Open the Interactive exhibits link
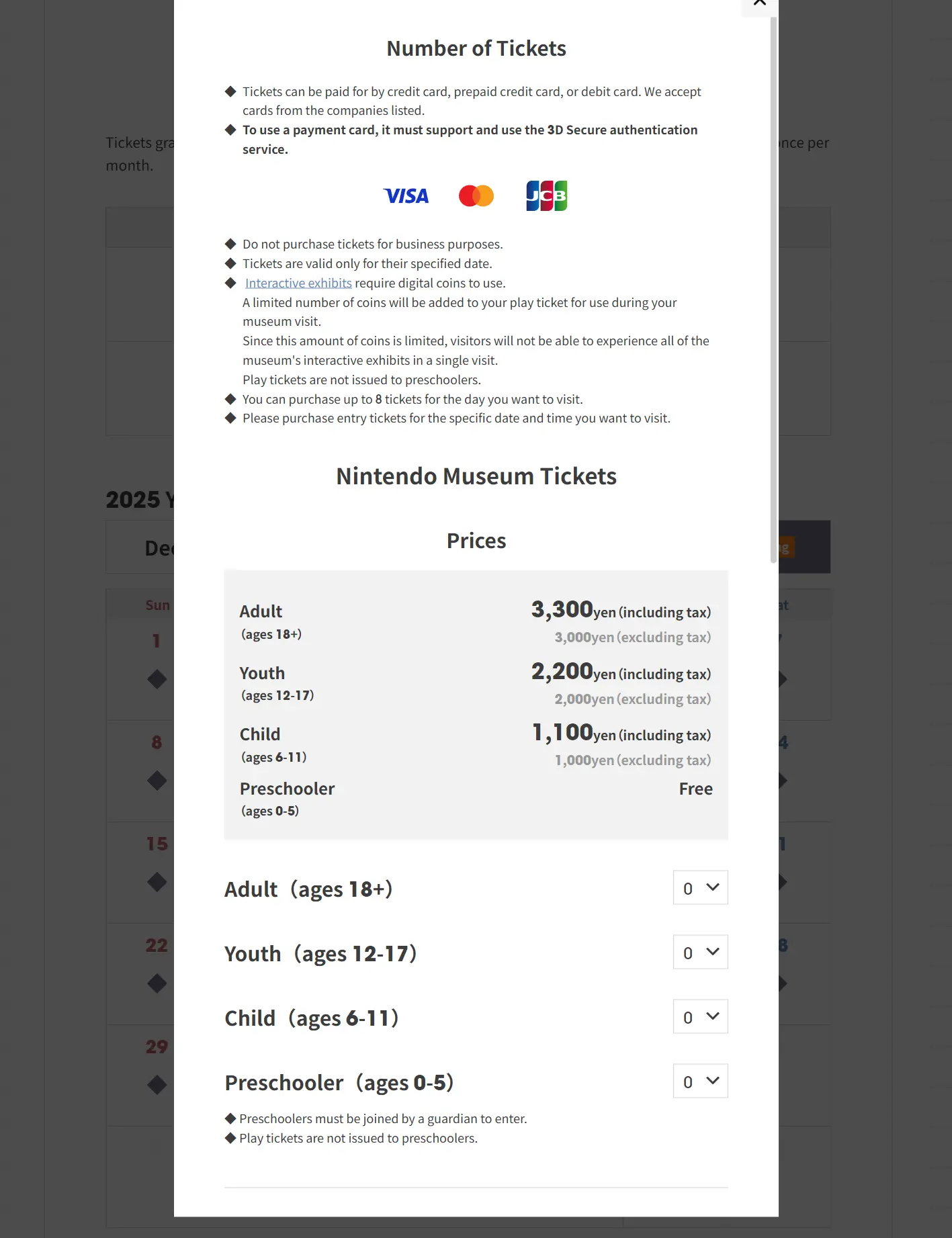 point(298,283)
